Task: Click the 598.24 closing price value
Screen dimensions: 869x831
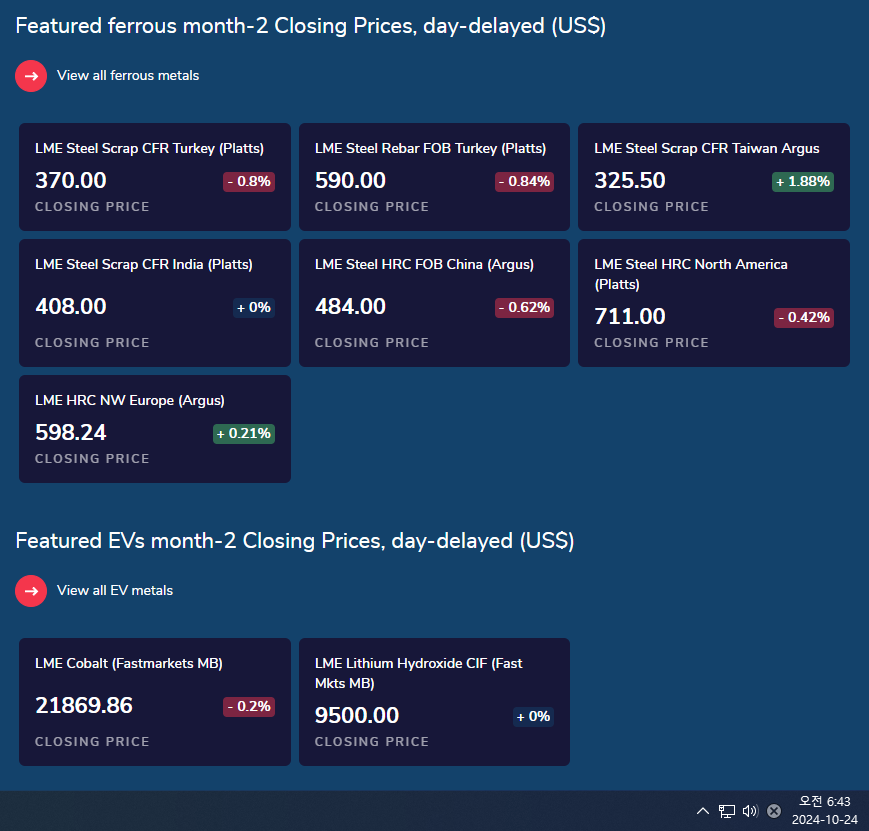Action: 70,432
